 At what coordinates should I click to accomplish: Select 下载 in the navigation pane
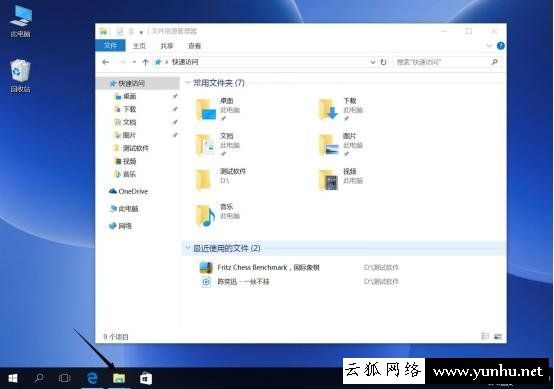(x=130, y=109)
